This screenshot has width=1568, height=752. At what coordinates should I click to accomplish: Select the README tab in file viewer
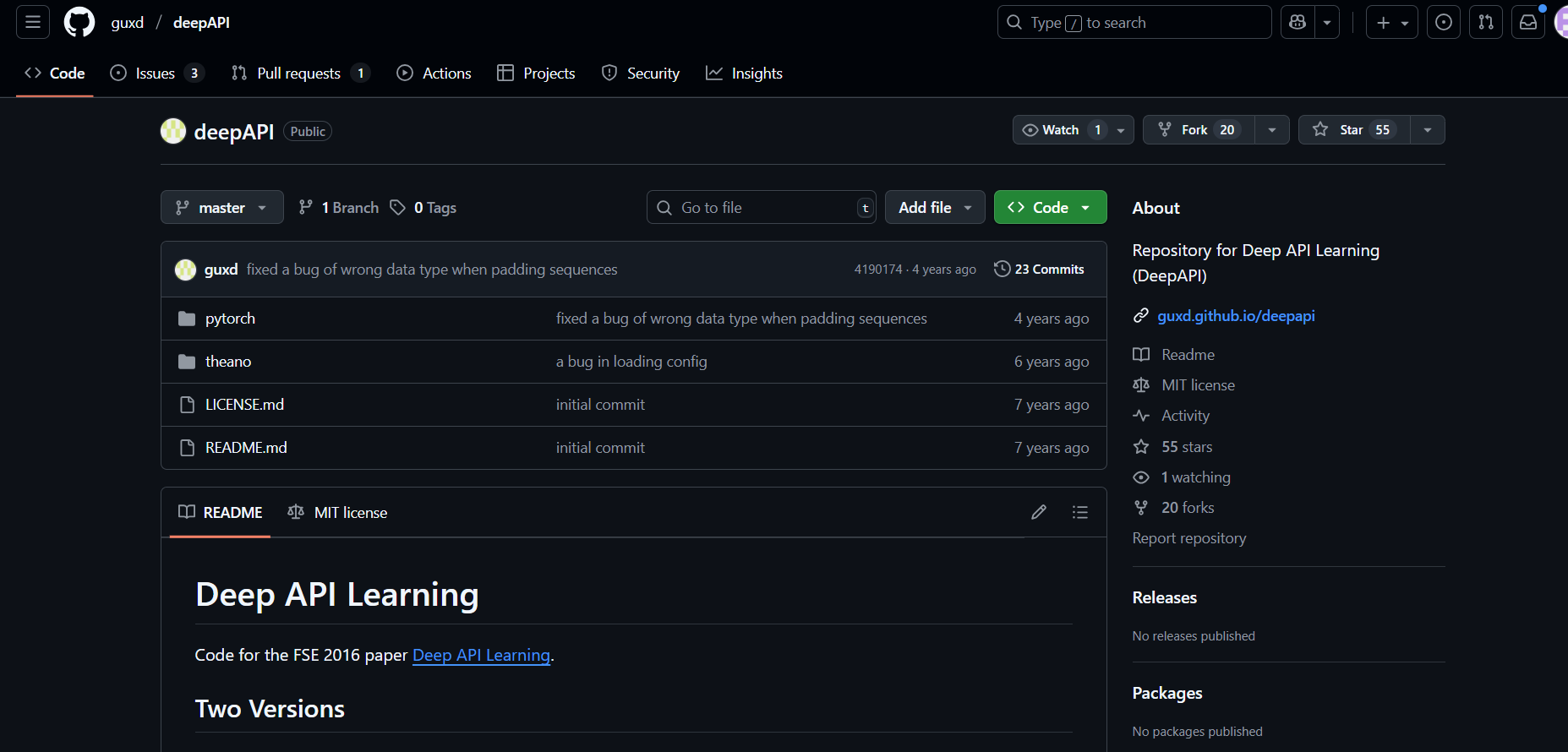click(221, 512)
